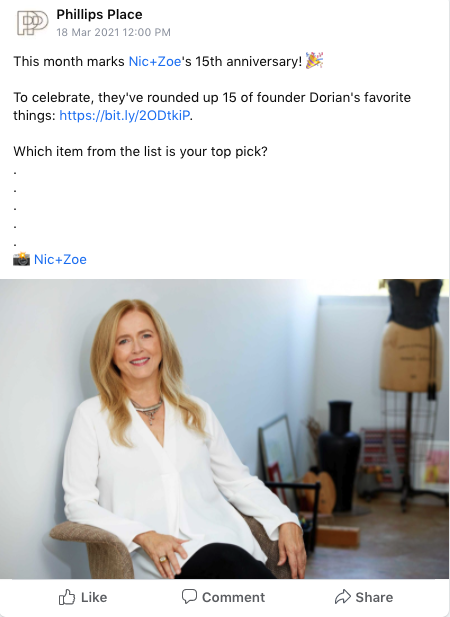Click the Share button label
The height and width of the screenshot is (617, 450).
click(x=374, y=597)
